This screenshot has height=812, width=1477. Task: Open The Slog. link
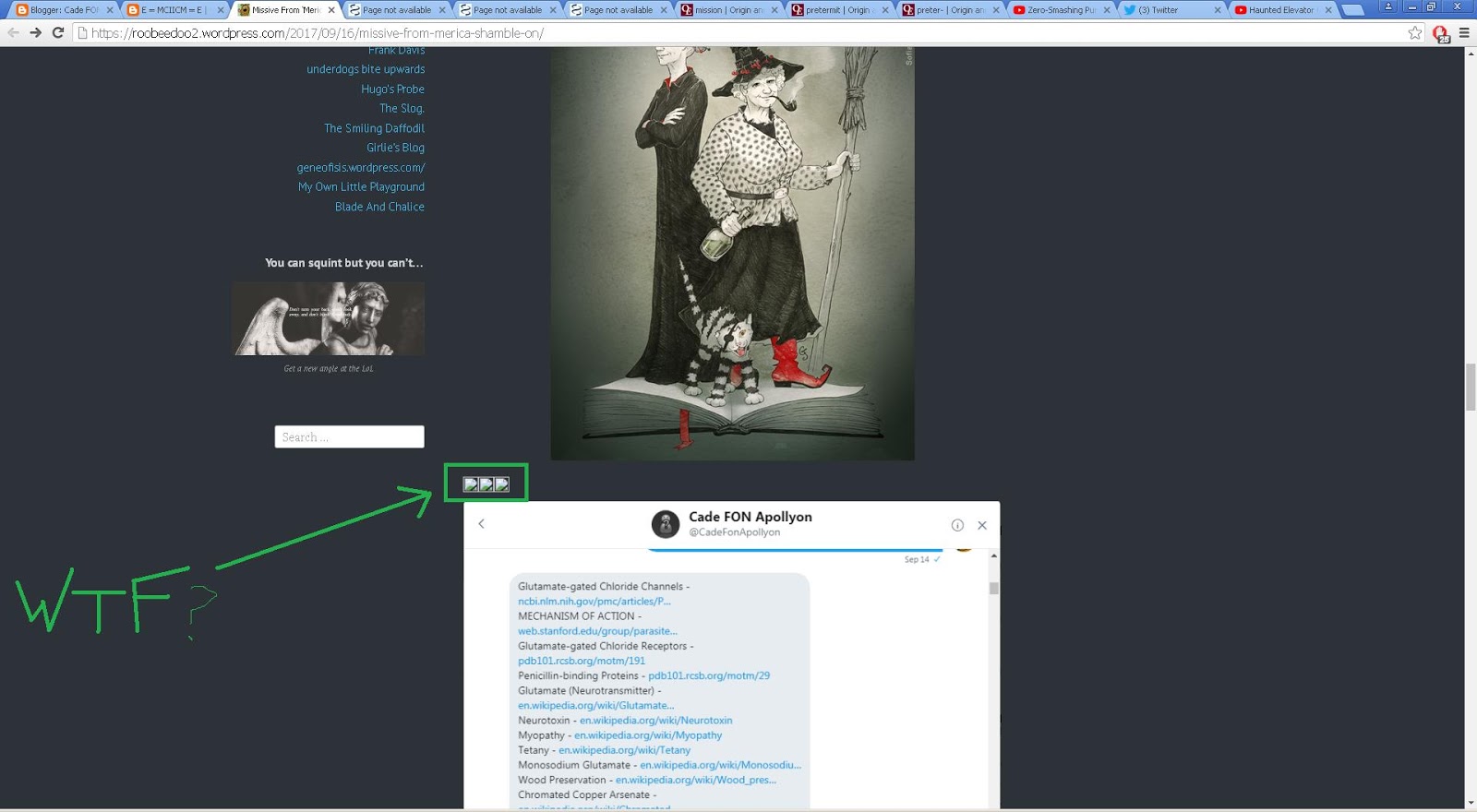pyautogui.click(x=402, y=109)
